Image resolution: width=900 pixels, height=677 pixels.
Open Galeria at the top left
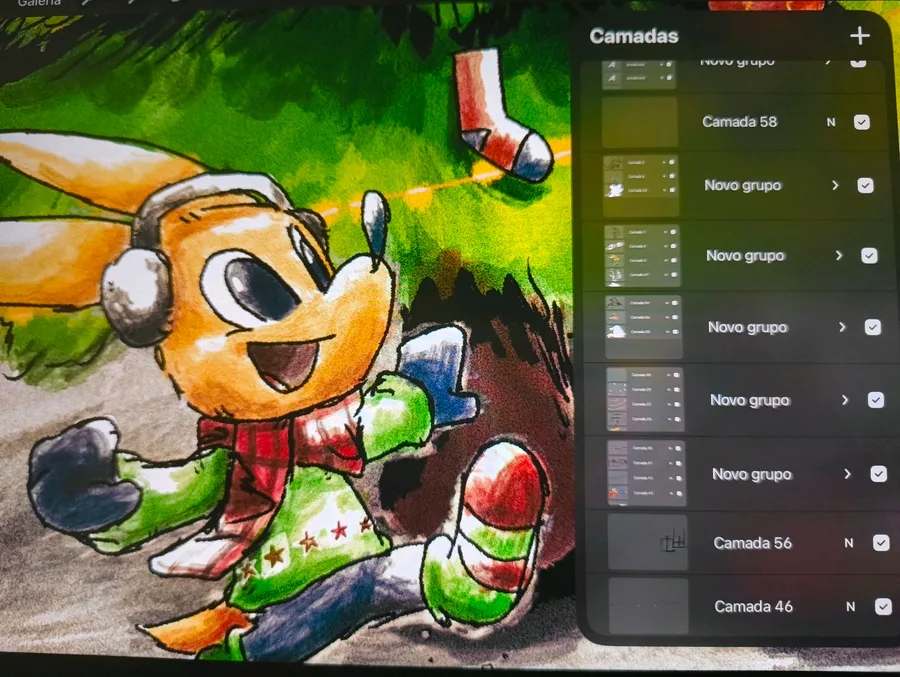(x=39, y=3)
